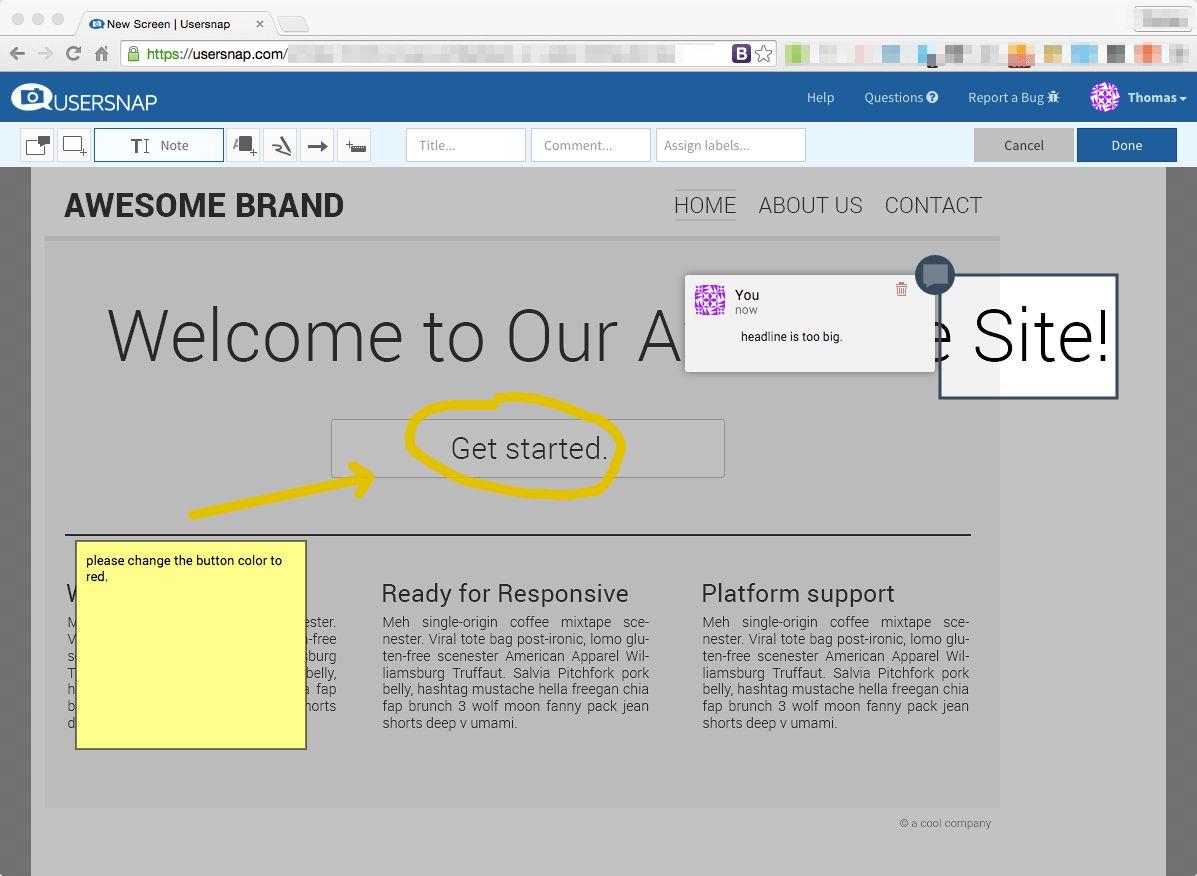
Task: Click the Title input field
Action: pos(465,146)
